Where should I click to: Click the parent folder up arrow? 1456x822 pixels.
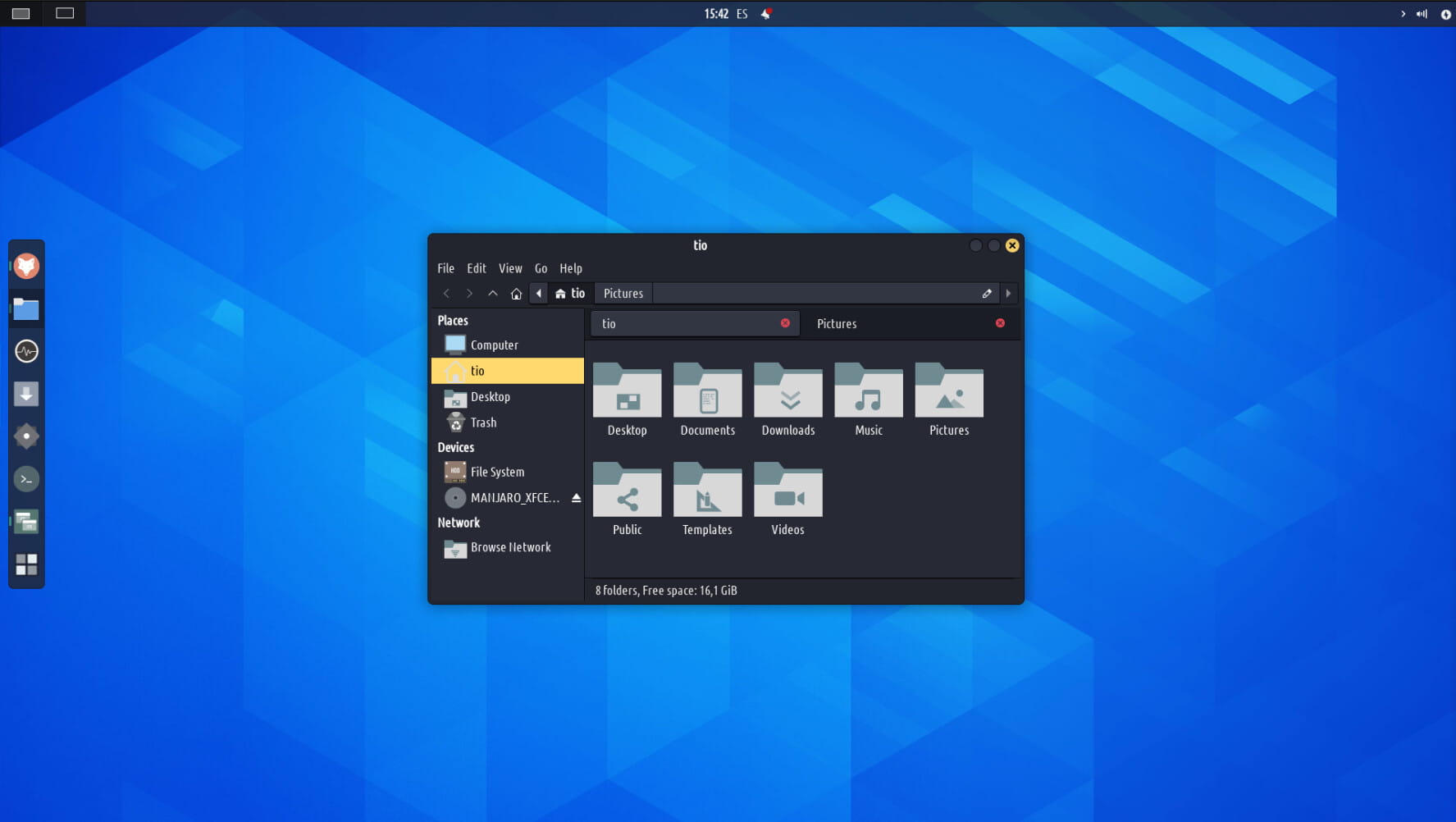[492, 294]
